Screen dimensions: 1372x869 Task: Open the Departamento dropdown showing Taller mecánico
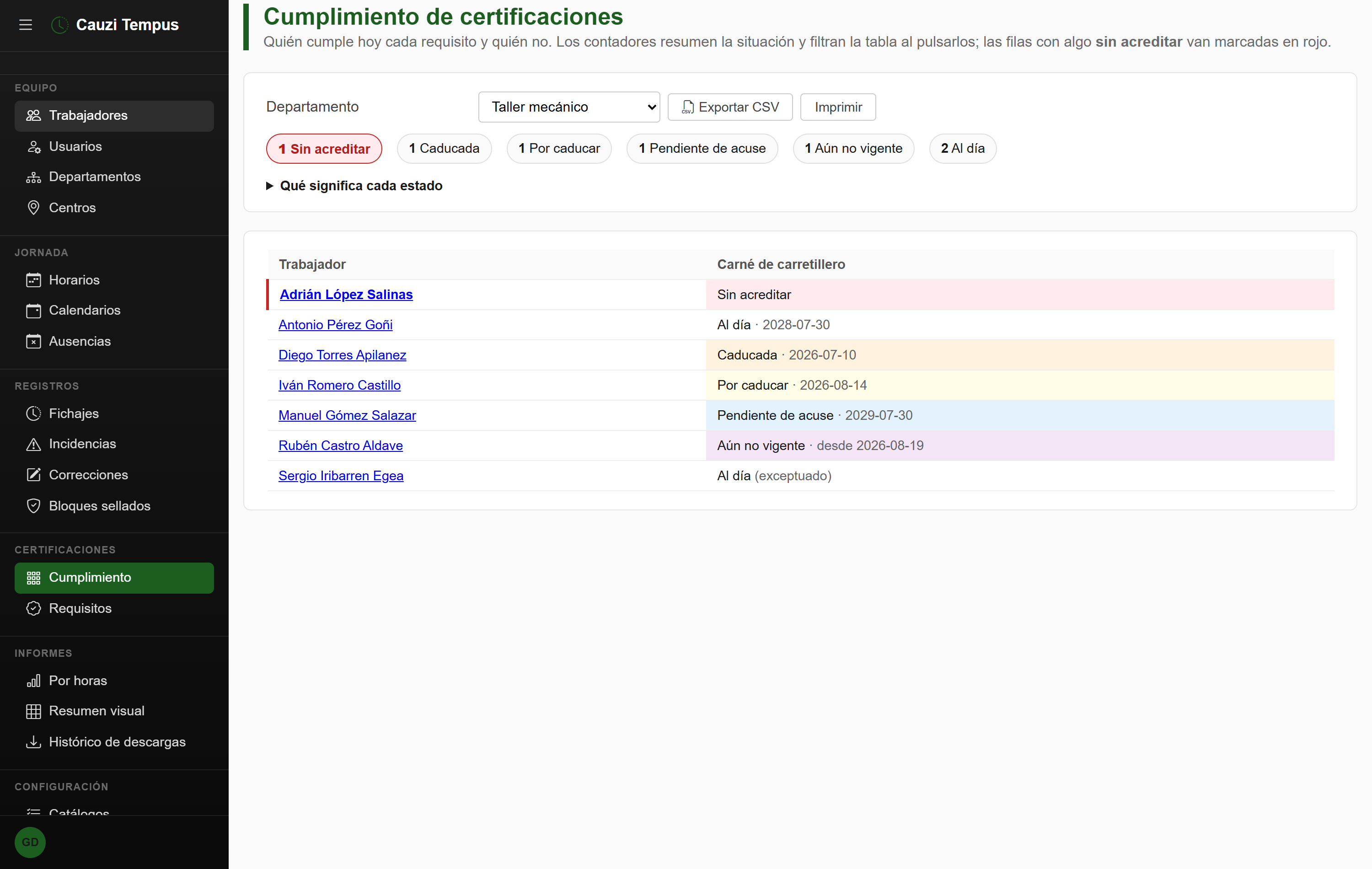pyautogui.click(x=569, y=107)
